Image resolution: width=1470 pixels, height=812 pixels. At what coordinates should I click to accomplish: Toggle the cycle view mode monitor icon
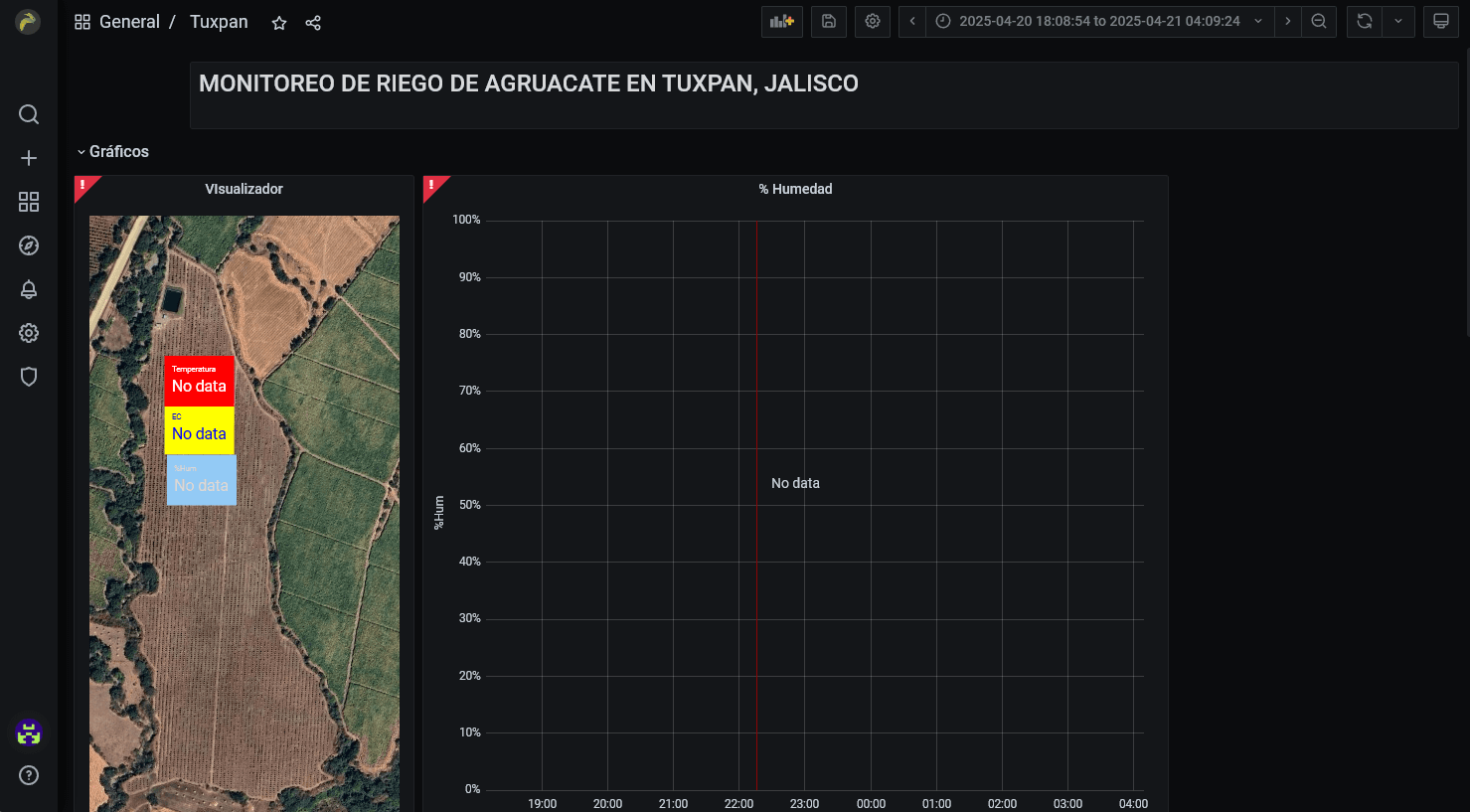(x=1440, y=21)
